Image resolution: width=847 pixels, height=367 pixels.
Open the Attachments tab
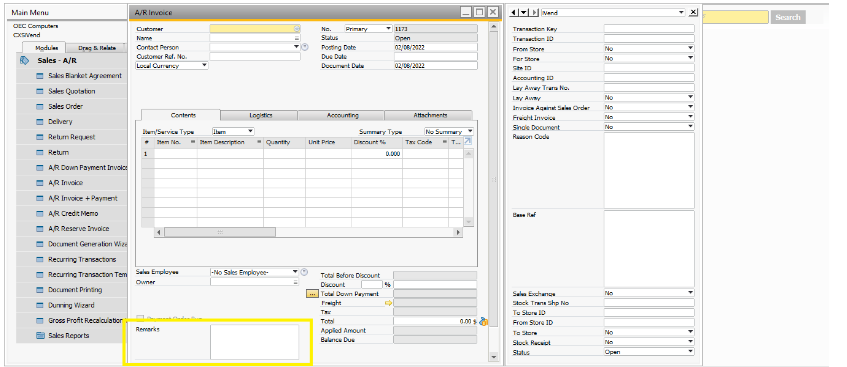tap(430, 115)
